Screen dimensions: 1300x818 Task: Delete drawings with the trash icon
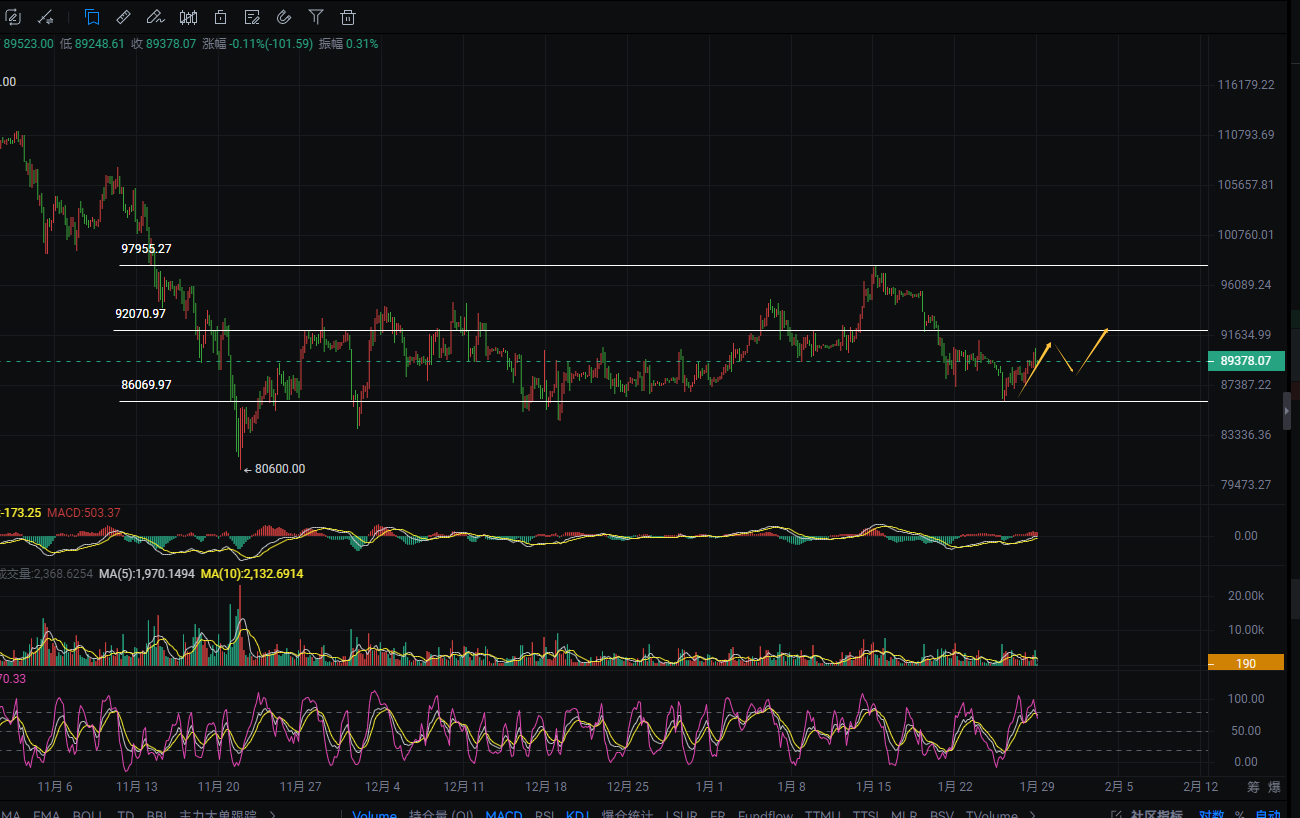[x=348, y=17]
